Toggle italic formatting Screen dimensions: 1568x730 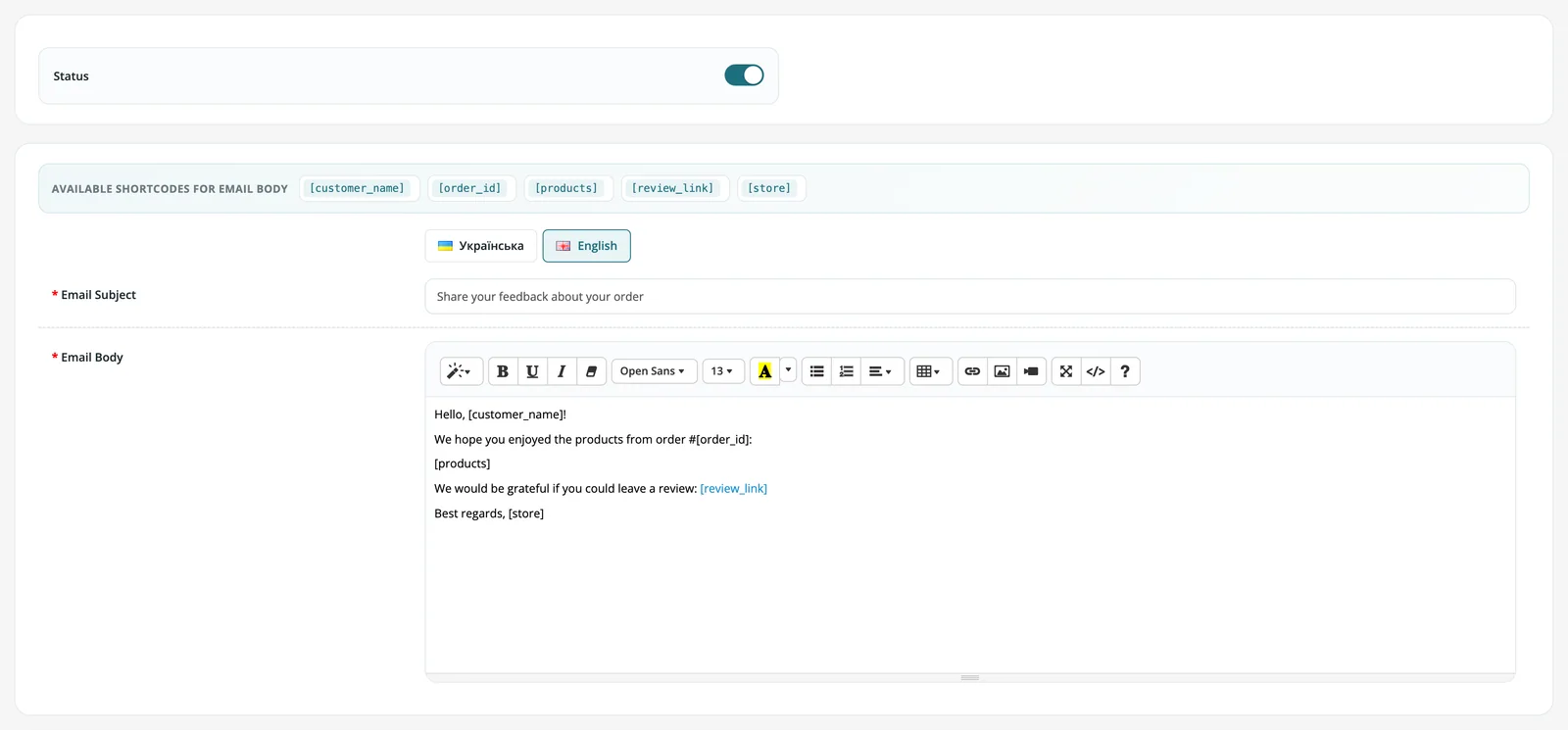(562, 371)
